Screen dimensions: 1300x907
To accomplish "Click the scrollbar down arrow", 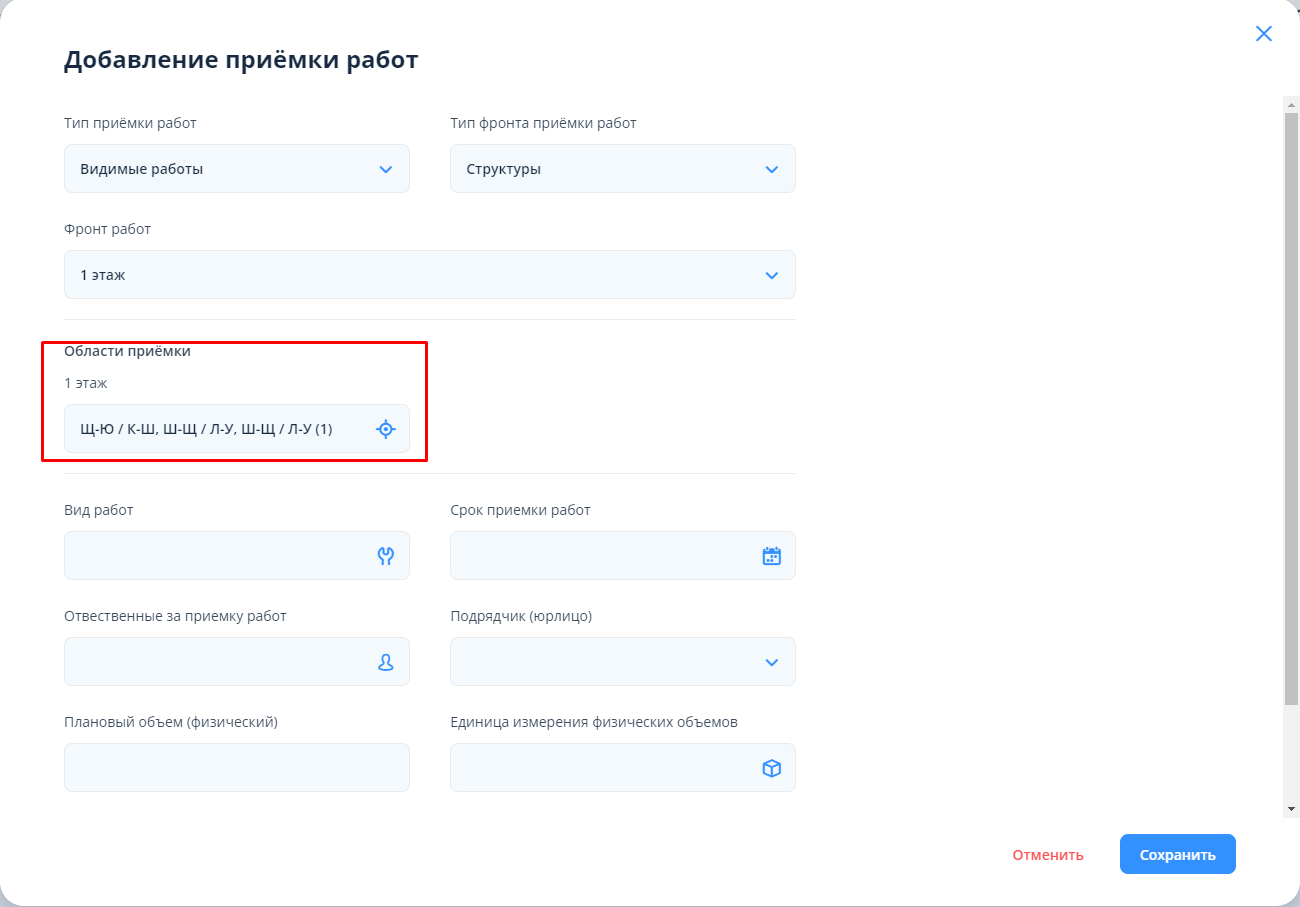I will click(x=1291, y=808).
